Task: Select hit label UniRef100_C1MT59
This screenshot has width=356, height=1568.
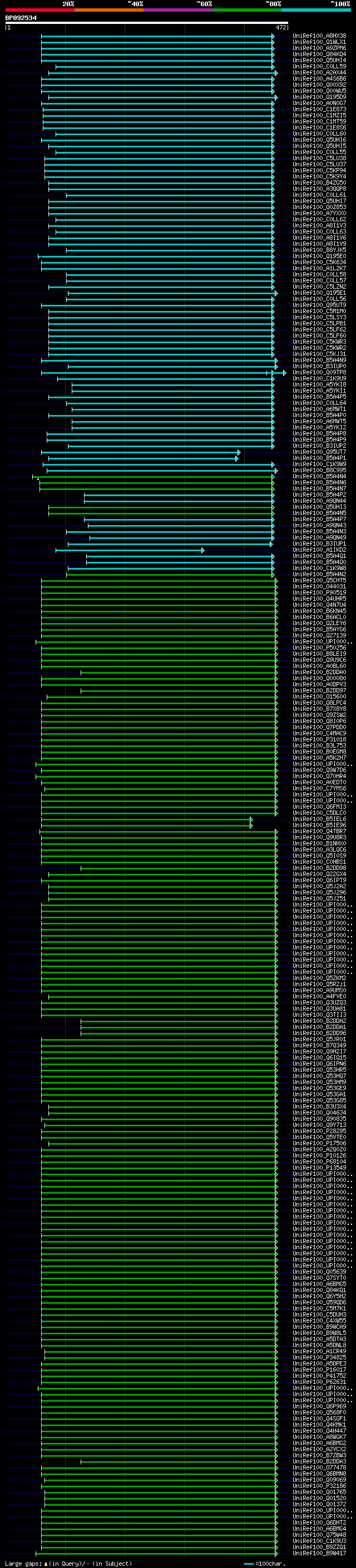Action: coord(319,122)
